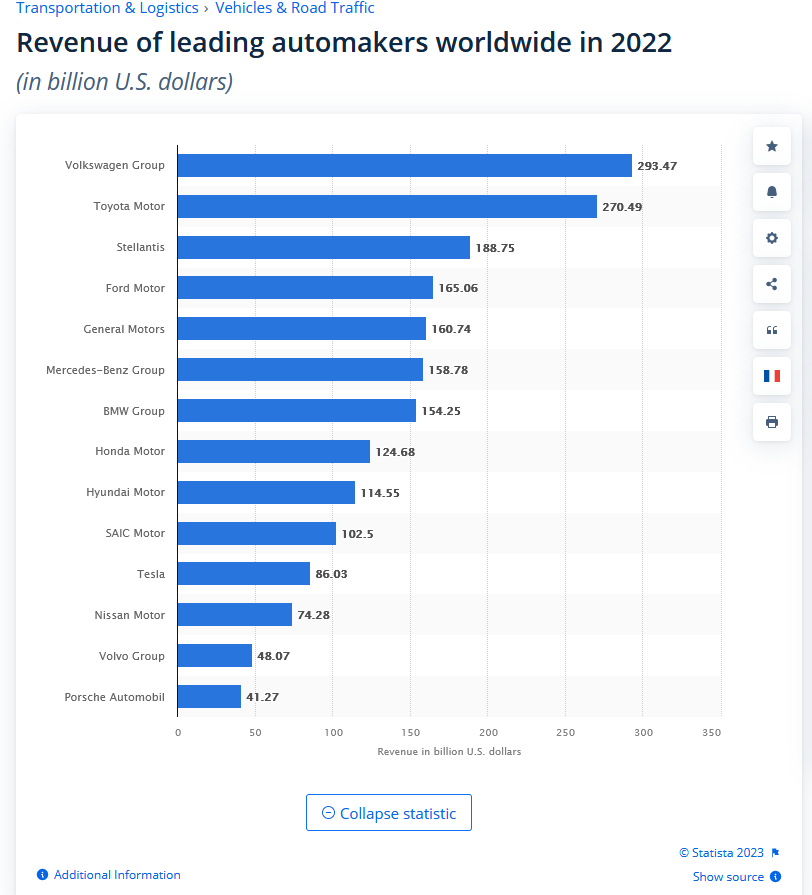Select the Tesla revenue bar
Image resolution: width=812 pixels, height=895 pixels.
point(244,574)
